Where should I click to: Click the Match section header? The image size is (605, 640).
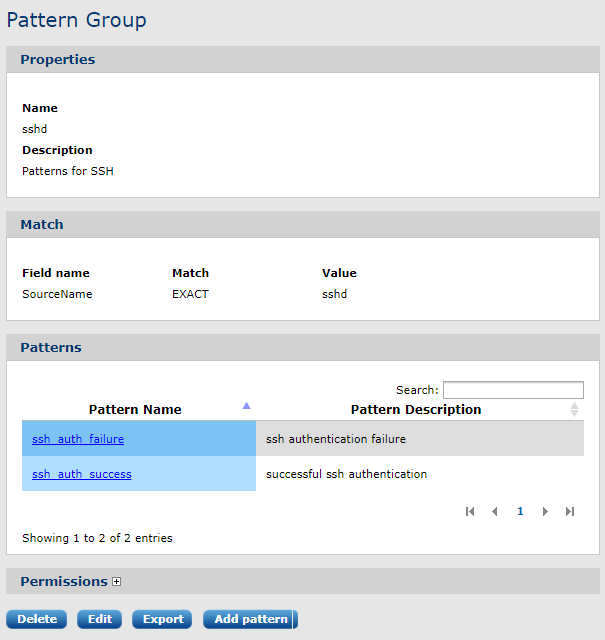42,224
